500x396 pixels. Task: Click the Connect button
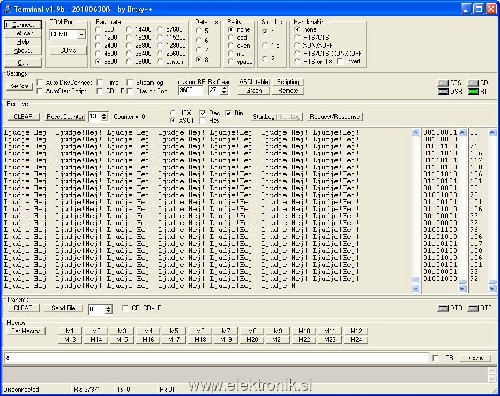(23, 25)
